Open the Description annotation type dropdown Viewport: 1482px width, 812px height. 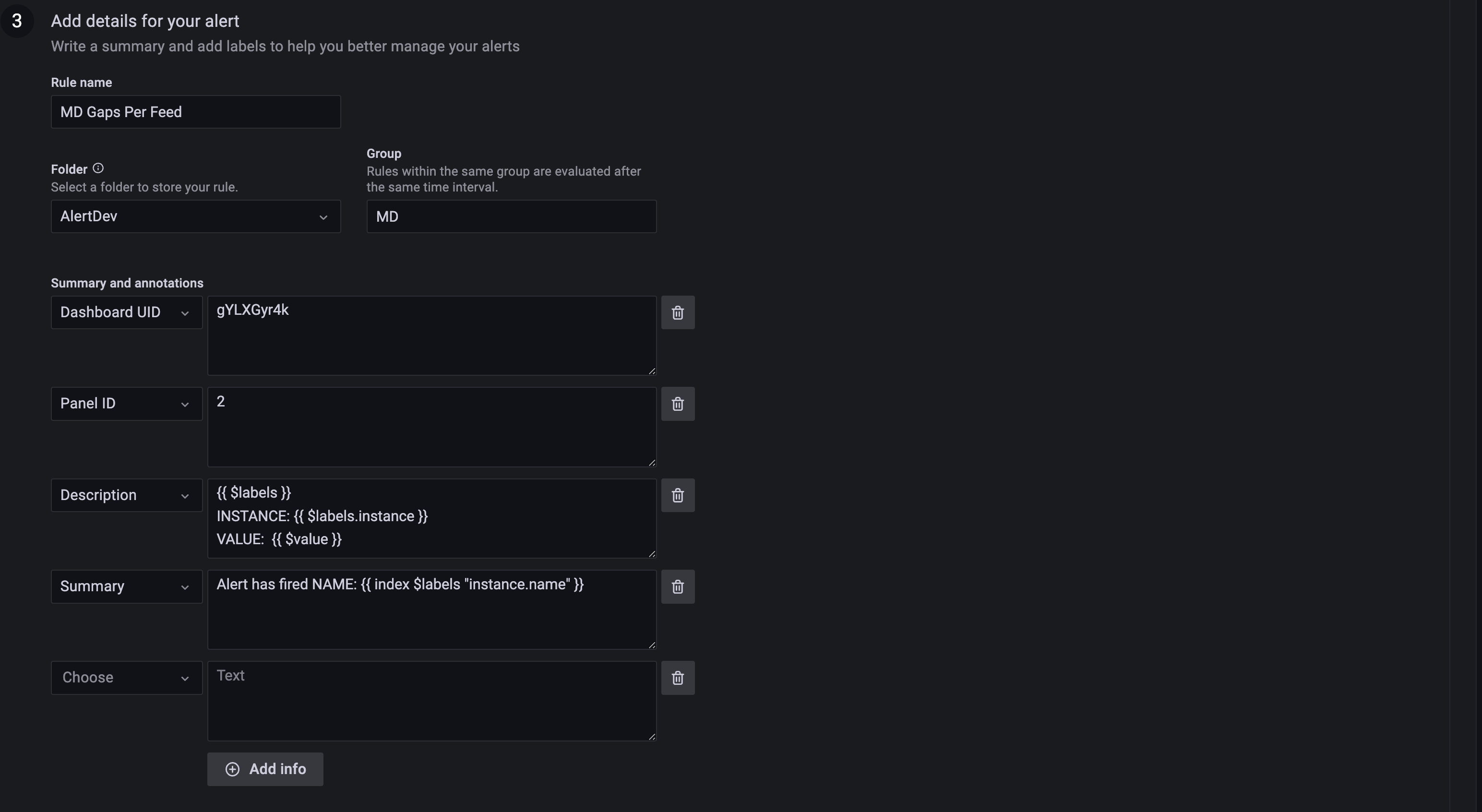(127, 495)
